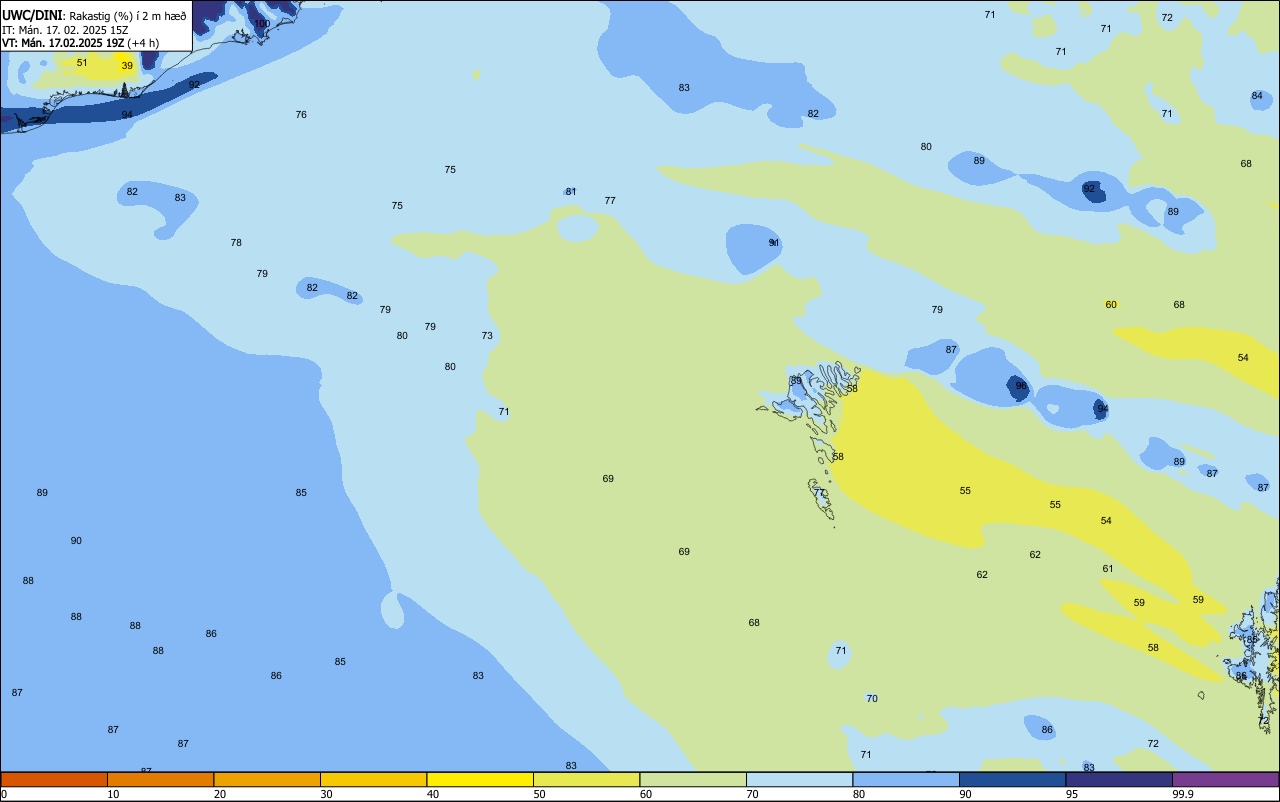The image size is (1280, 802).
Task: Click the legend label '95'
Action: click(1072, 794)
